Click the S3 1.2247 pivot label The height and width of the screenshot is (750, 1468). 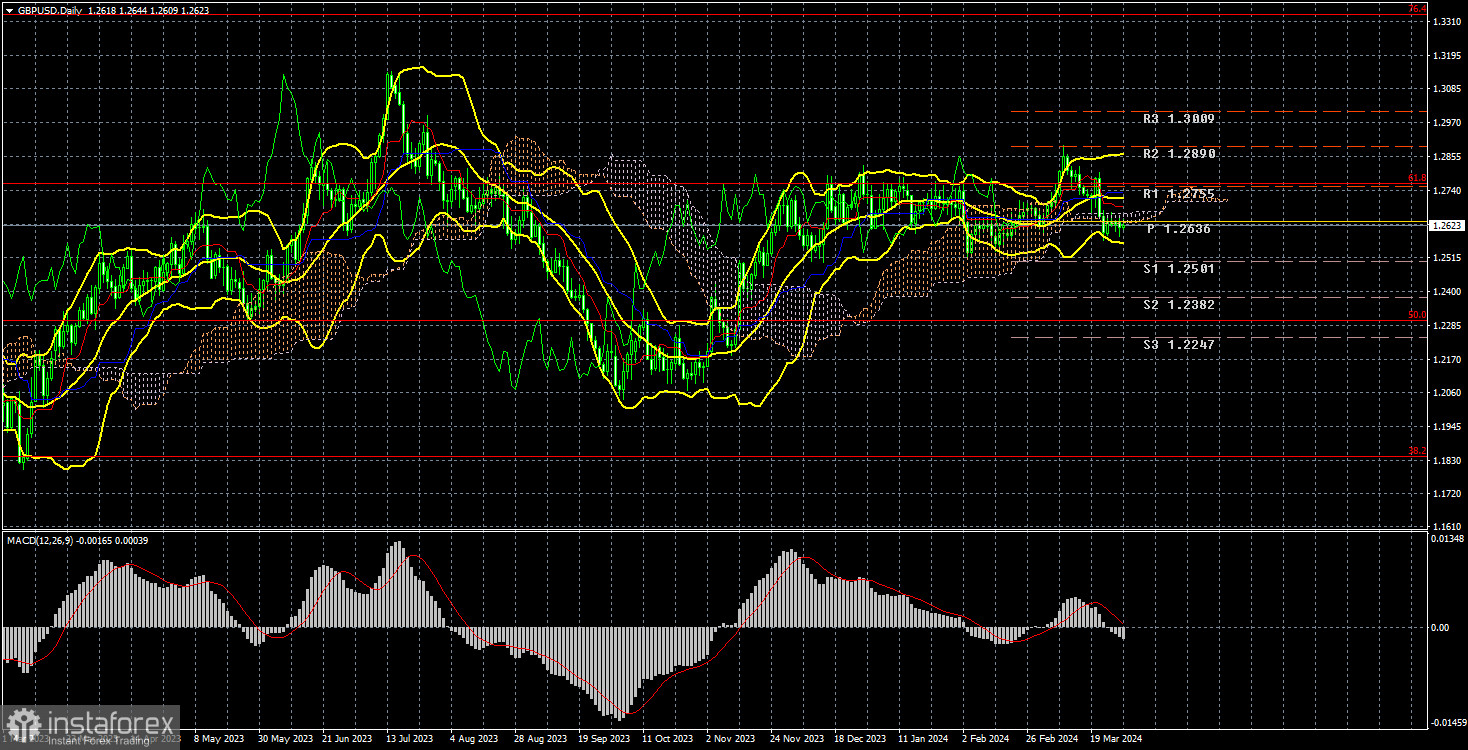1179,344
